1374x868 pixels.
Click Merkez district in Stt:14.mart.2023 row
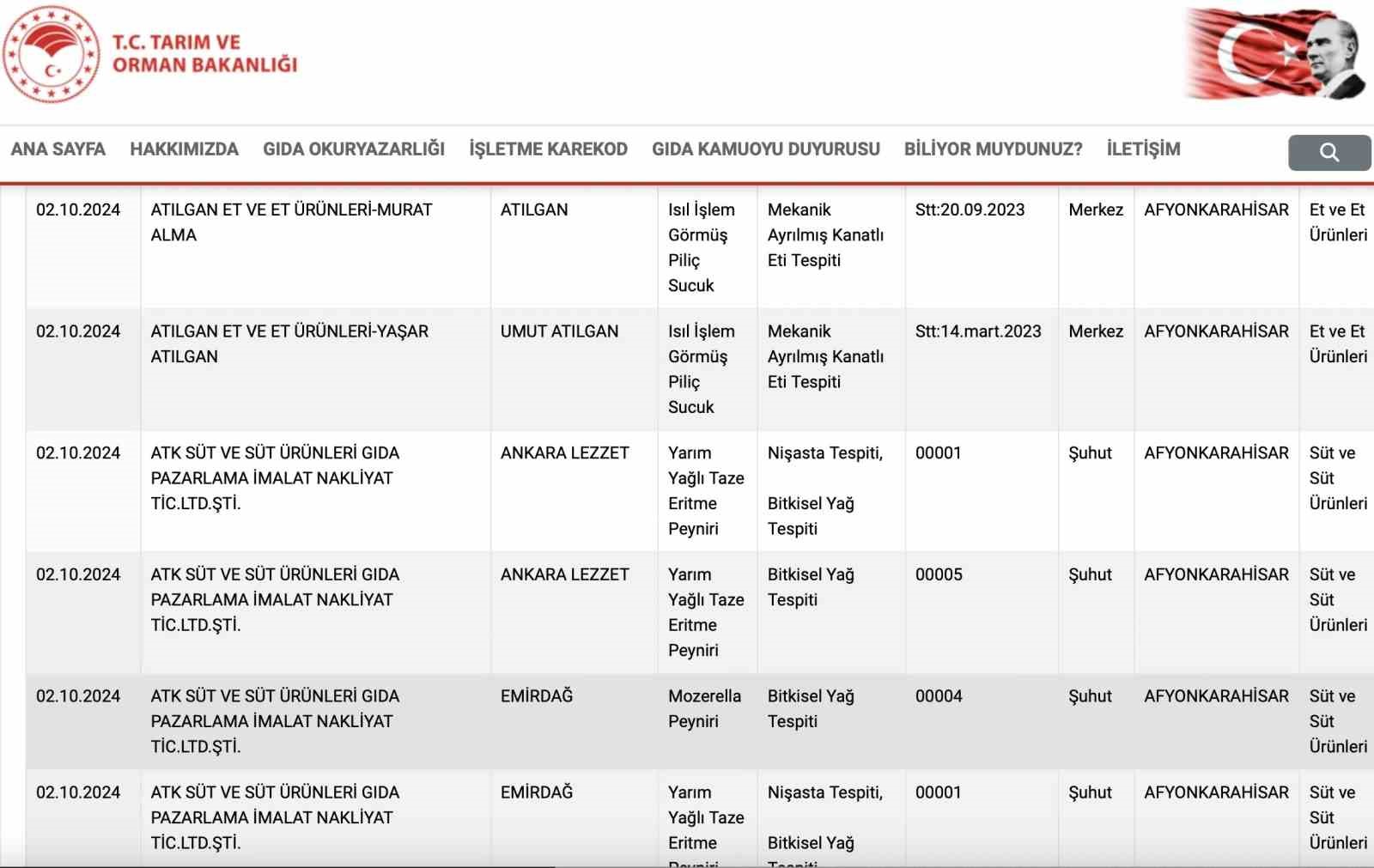coord(1096,331)
